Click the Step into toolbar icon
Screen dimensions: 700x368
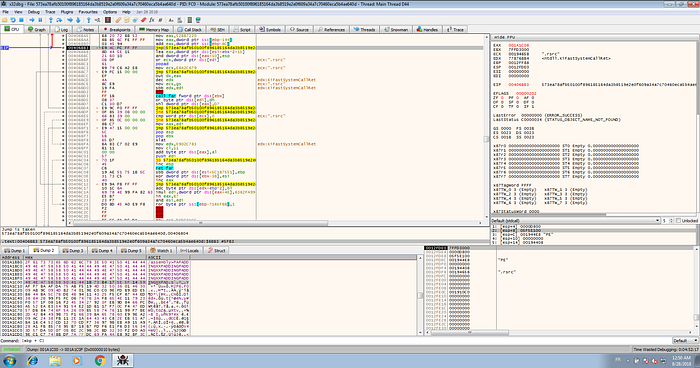[50, 20]
